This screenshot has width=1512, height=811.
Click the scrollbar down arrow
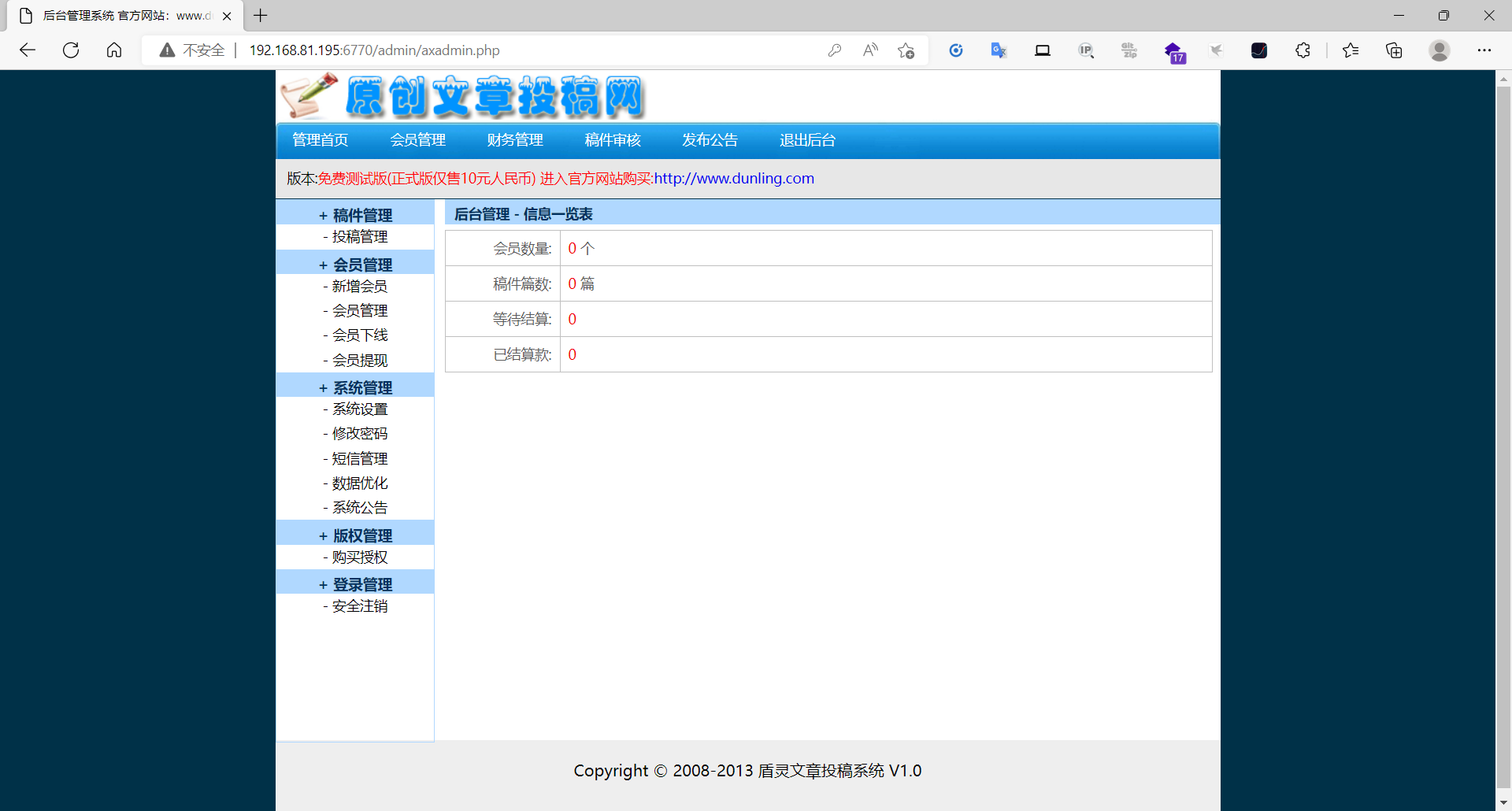pyautogui.click(x=1503, y=803)
